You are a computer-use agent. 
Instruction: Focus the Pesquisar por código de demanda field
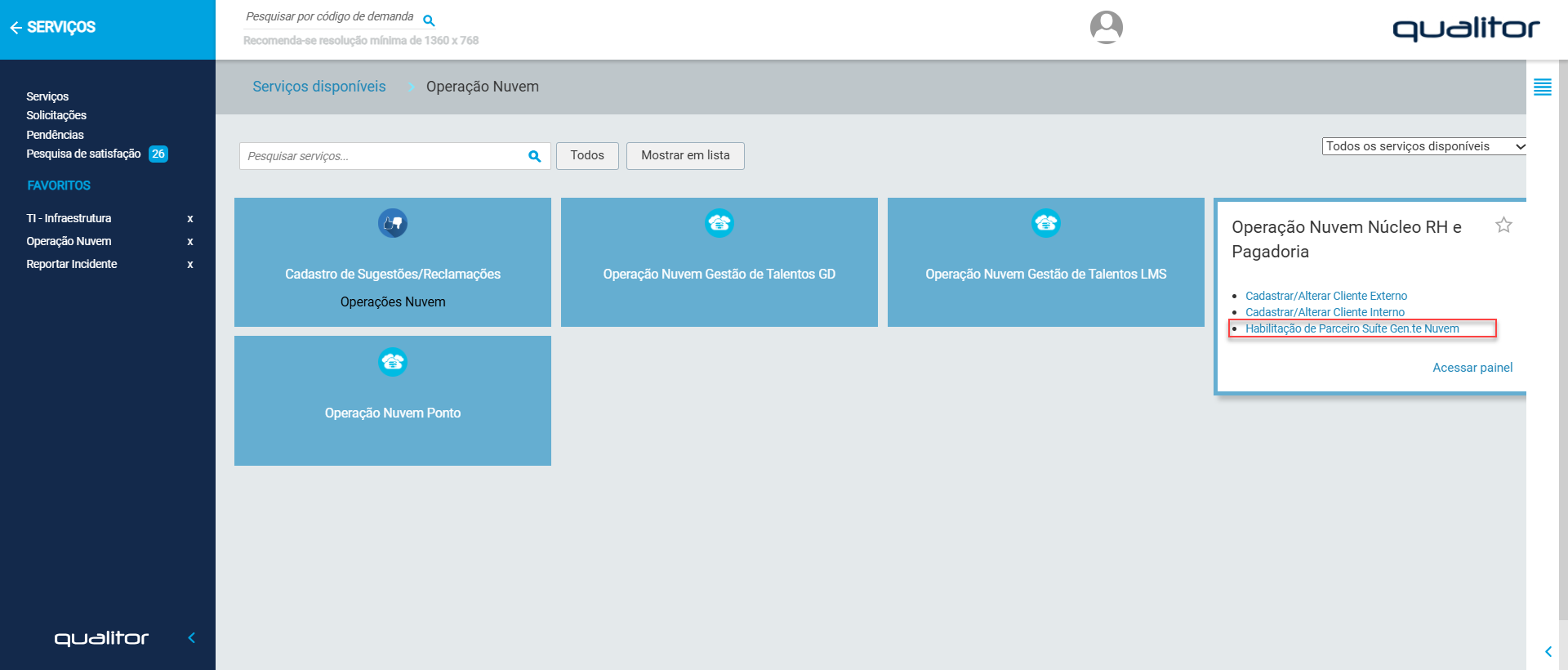point(330,17)
